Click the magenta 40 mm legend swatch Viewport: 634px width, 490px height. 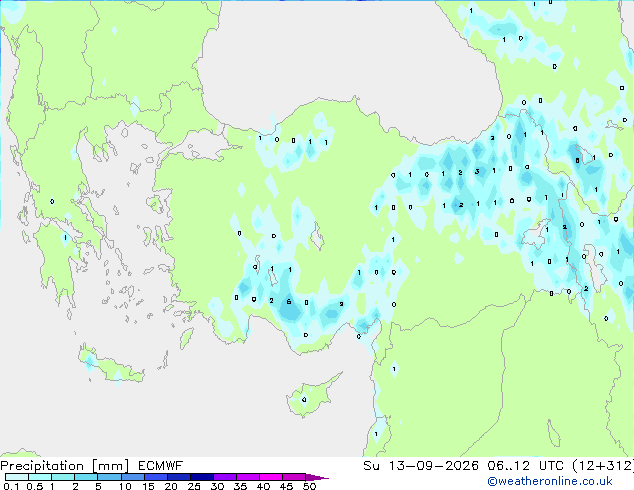tap(271, 477)
